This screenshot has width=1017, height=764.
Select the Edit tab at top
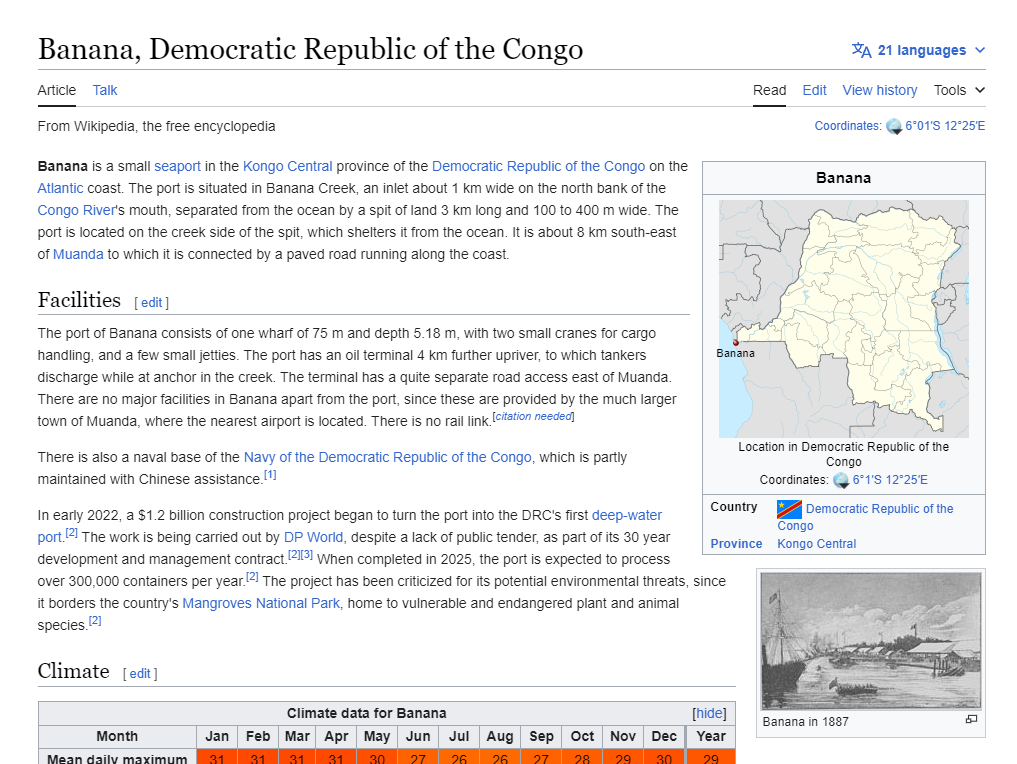pyautogui.click(x=814, y=90)
